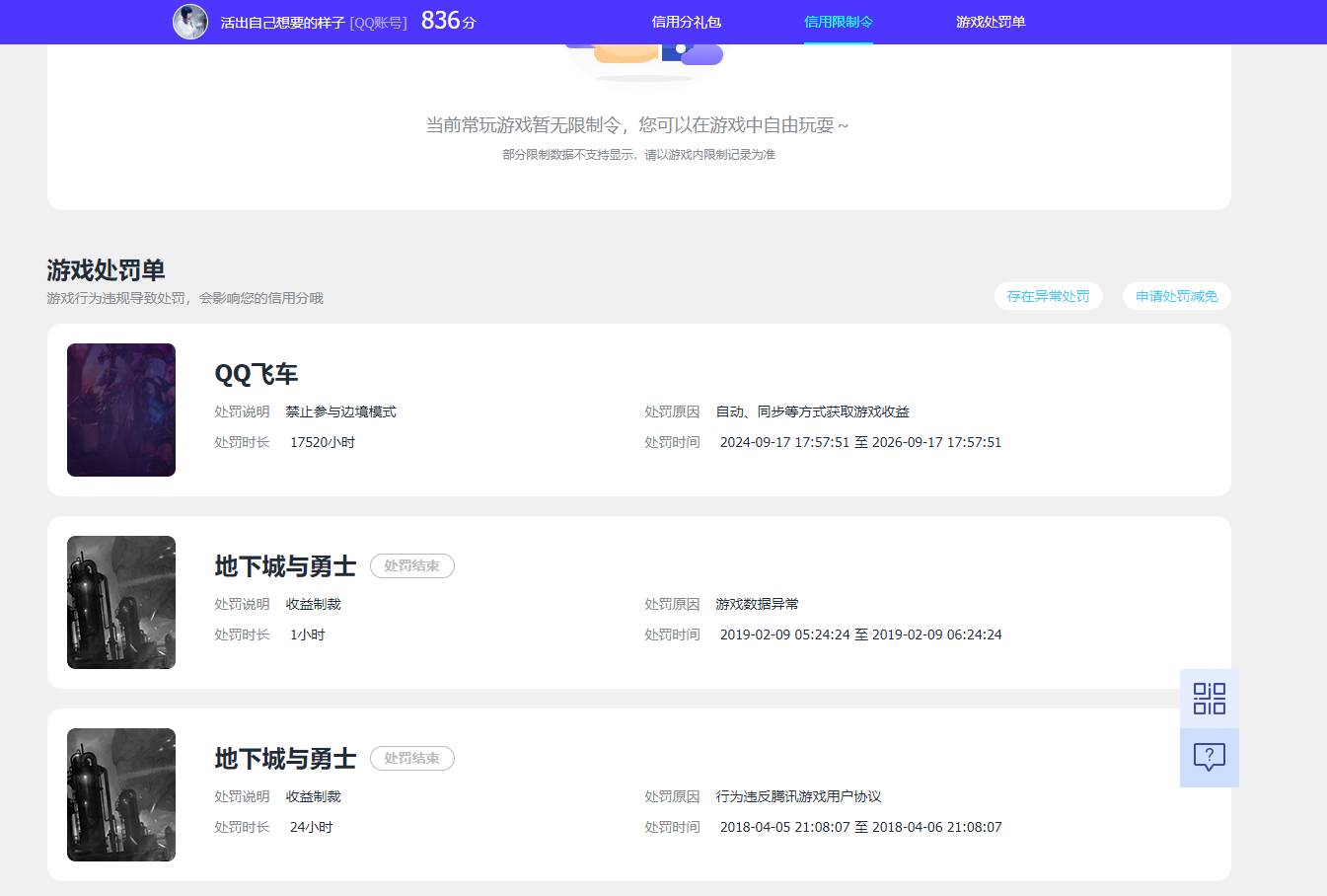This screenshot has height=896, width=1327.
Task: Click the cover of the 1小时 地下城与勇士 penalty
Action: pos(121,602)
